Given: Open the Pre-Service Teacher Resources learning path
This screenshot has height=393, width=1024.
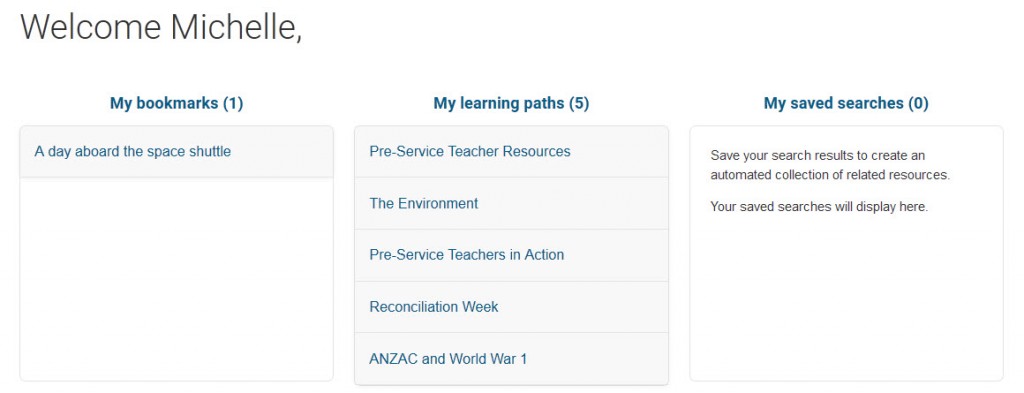Looking at the screenshot, I should click(x=470, y=151).
